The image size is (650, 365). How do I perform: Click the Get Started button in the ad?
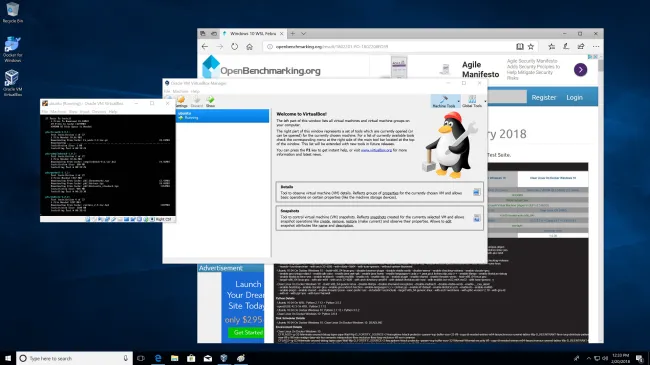point(247,332)
